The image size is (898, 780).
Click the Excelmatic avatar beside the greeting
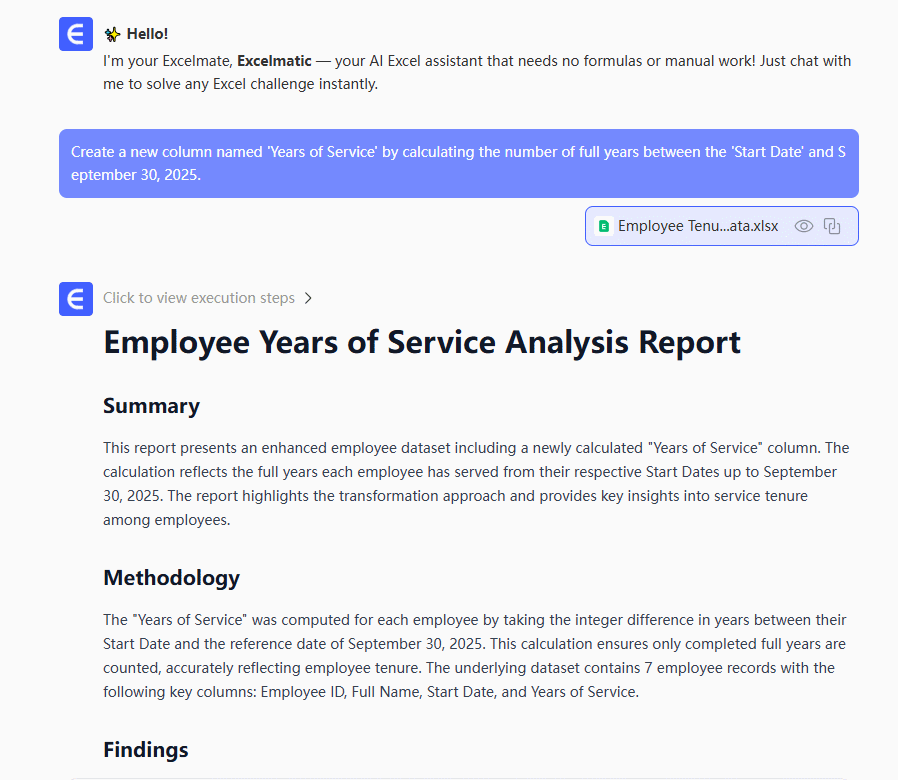click(76, 34)
